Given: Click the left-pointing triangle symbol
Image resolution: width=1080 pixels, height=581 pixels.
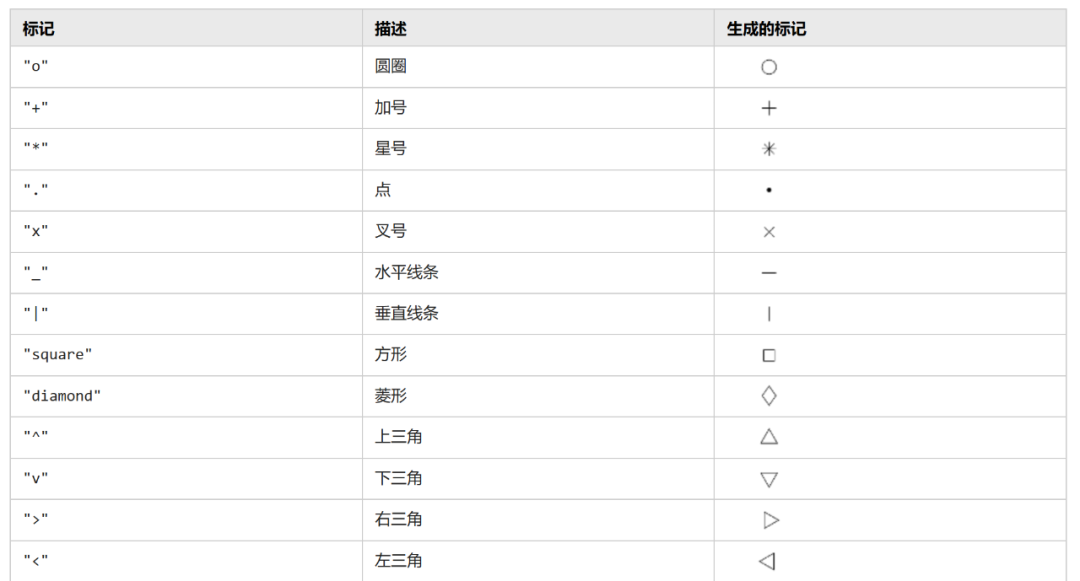Looking at the screenshot, I should [x=767, y=561].
